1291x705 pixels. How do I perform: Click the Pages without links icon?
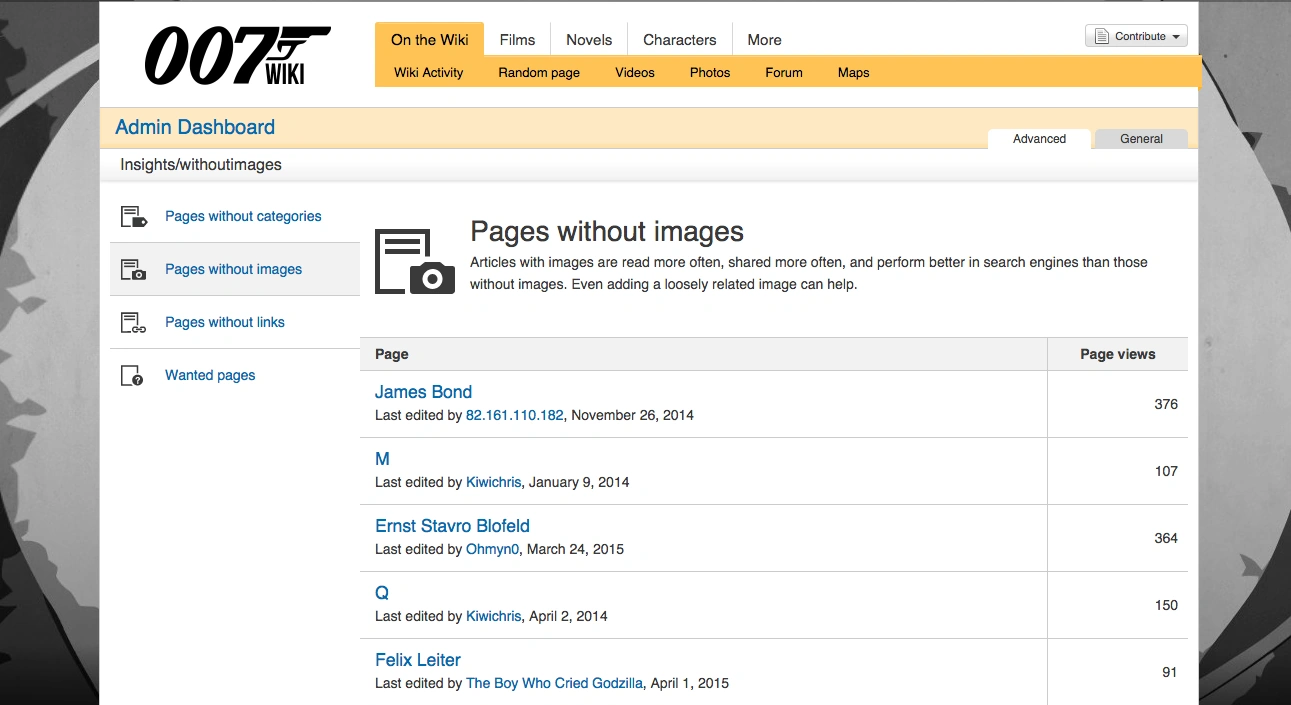[x=133, y=322]
